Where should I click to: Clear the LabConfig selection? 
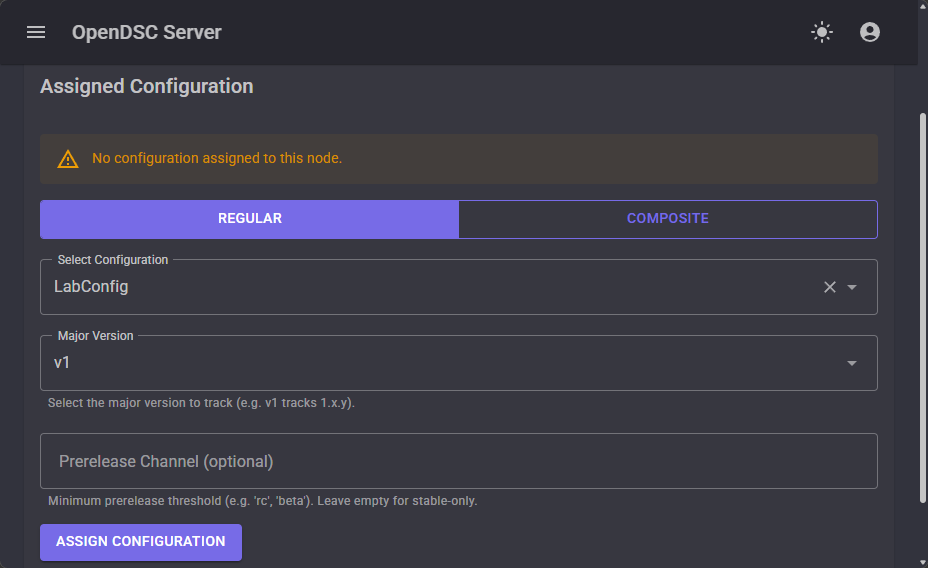830,287
